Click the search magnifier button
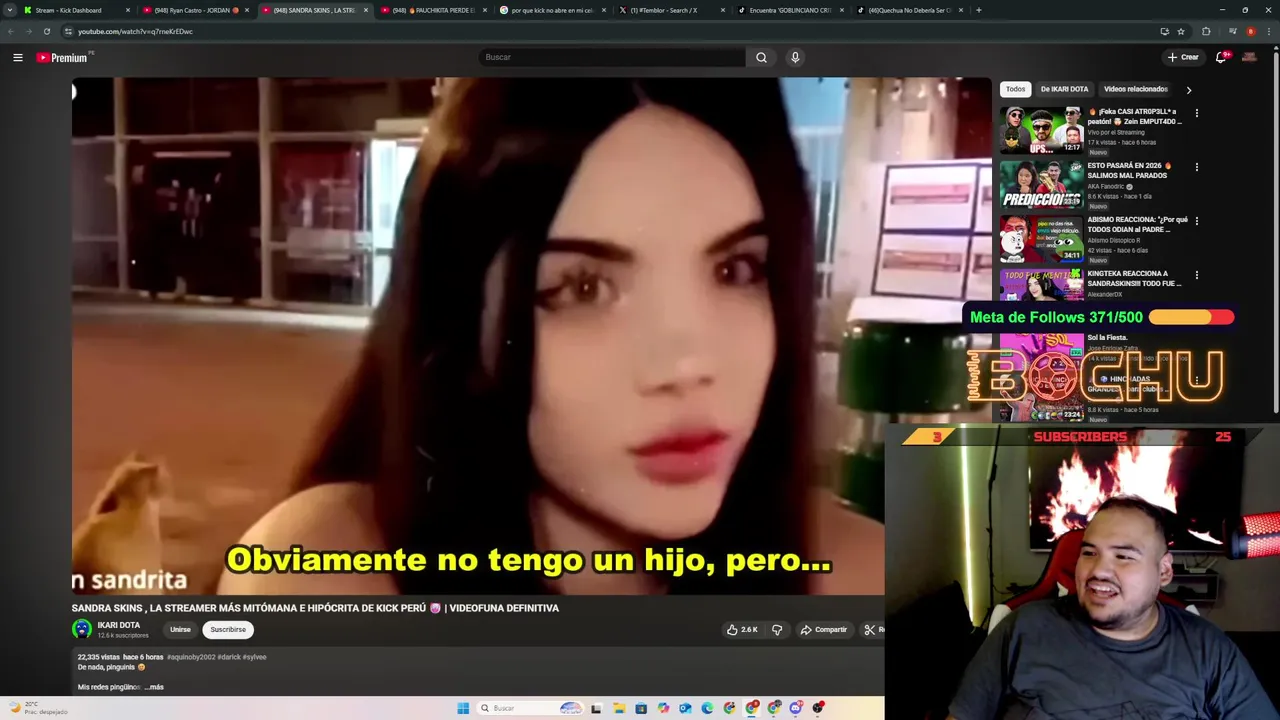 click(x=761, y=57)
